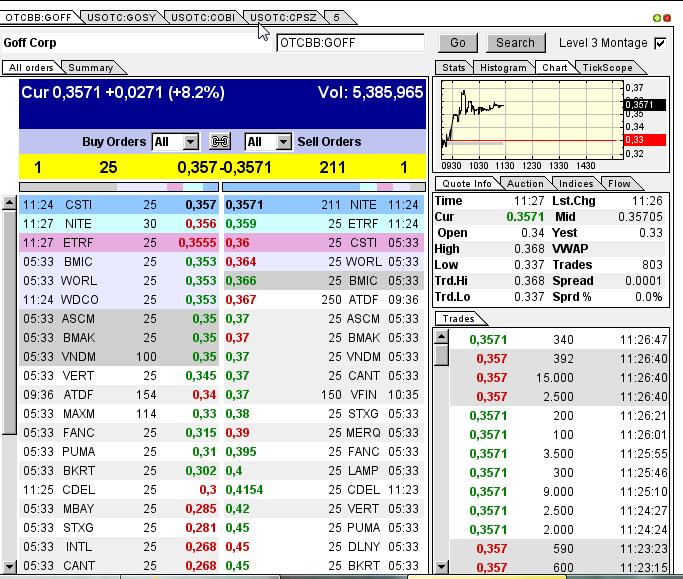Screen dimensions: 683x579
Task: Click the link chain icon between order filters
Action: point(220,142)
